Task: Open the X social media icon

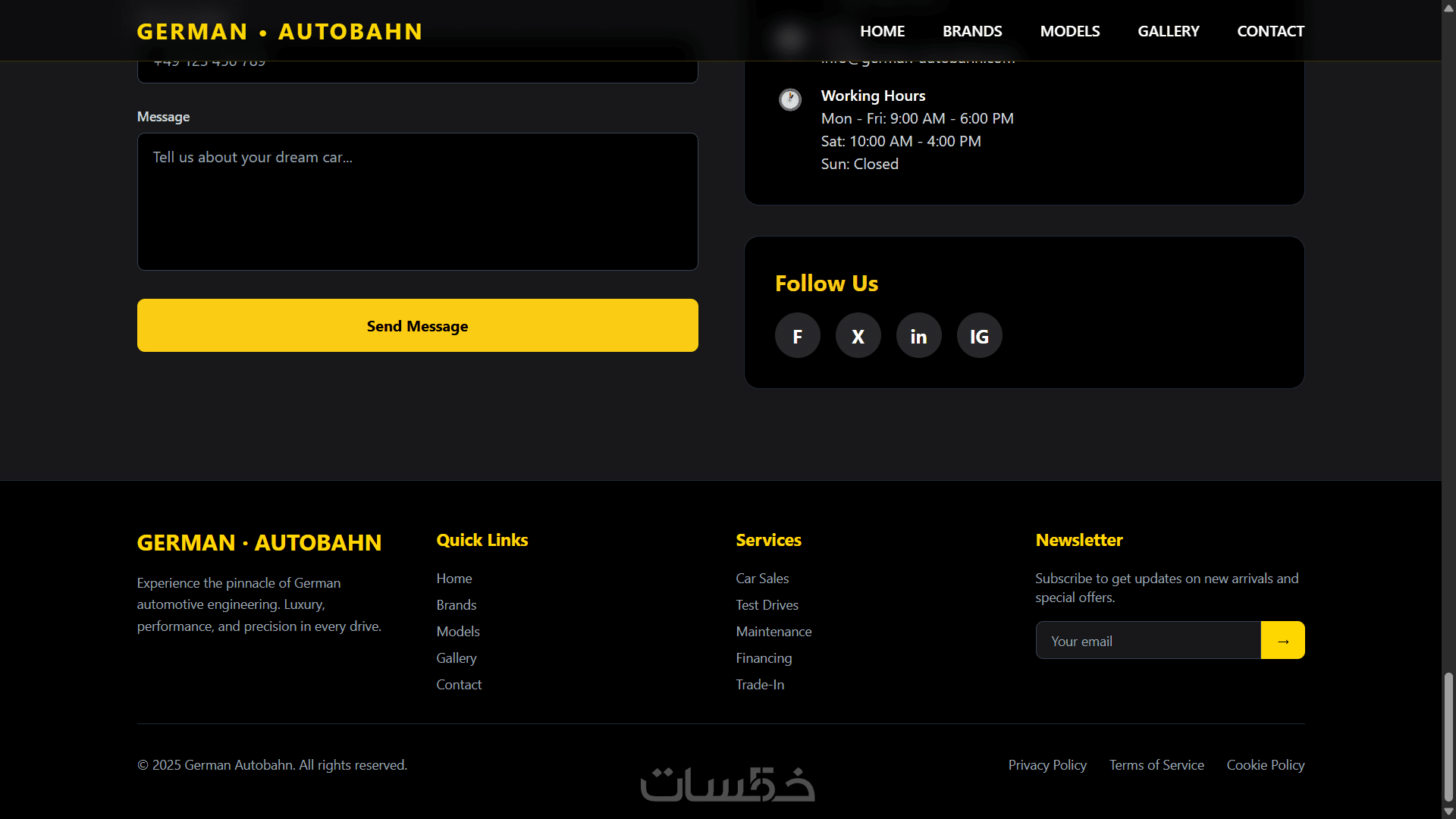Action: (x=858, y=336)
